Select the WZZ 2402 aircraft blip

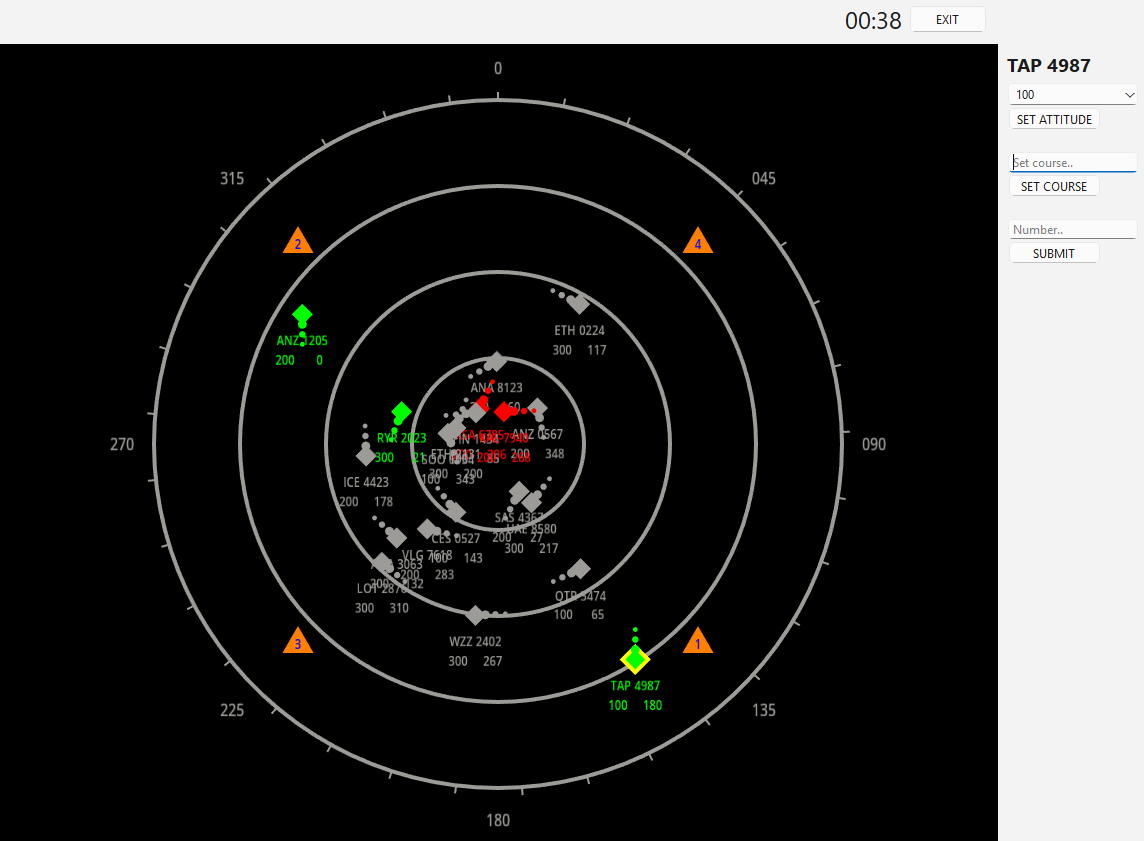[475, 613]
